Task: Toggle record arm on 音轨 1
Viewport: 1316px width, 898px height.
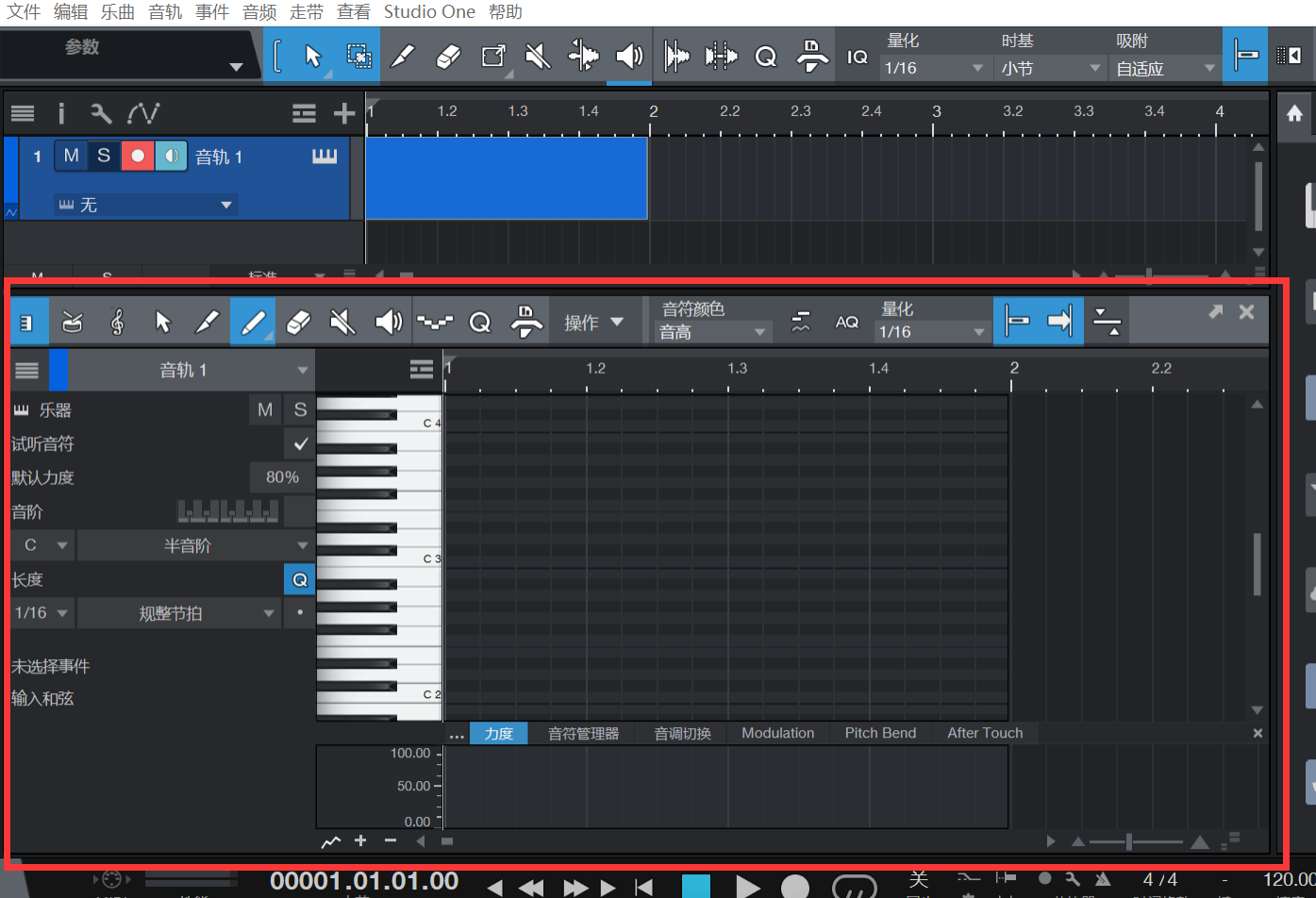Action: pyautogui.click(x=138, y=156)
